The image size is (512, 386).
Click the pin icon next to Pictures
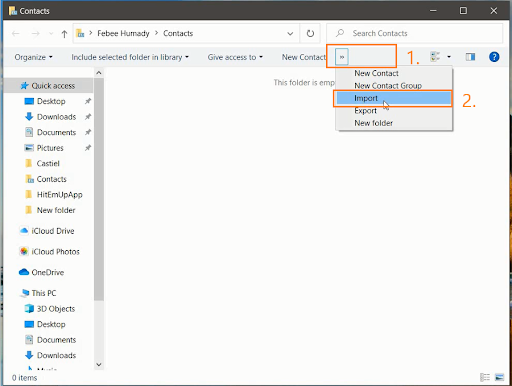tap(88, 148)
